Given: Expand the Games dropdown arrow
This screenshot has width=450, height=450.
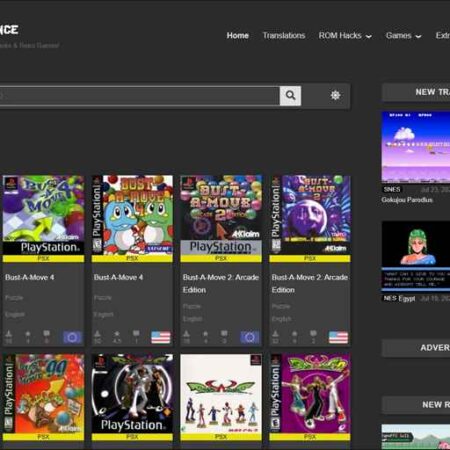Looking at the screenshot, I should click(x=418, y=36).
